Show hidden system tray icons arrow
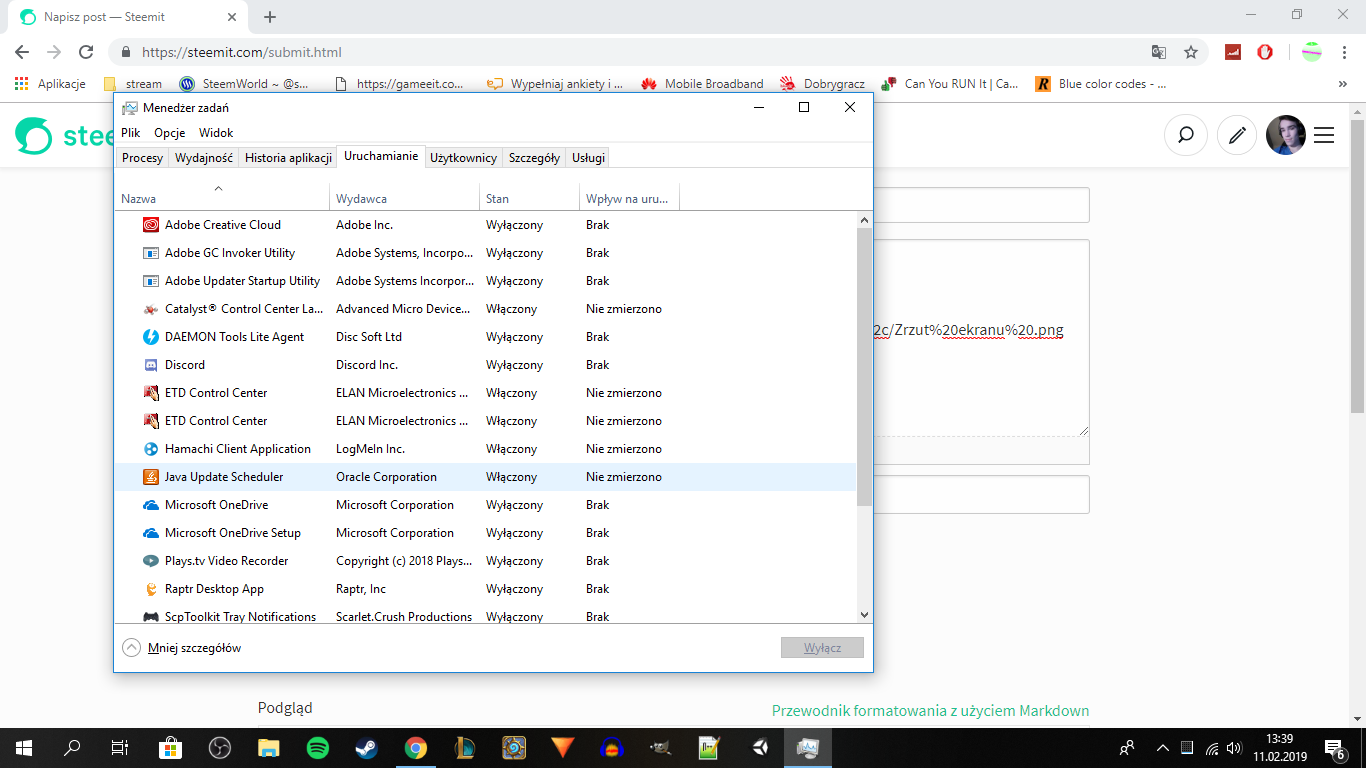1366x768 pixels. [x=1162, y=747]
